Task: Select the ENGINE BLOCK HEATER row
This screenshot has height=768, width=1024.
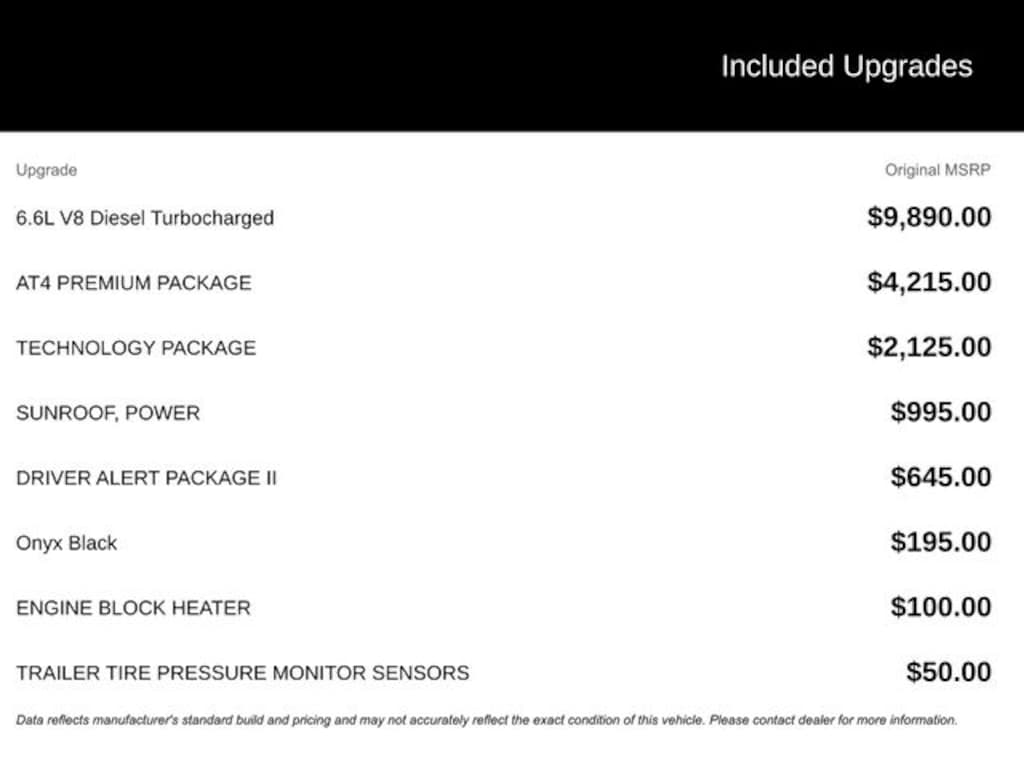Action: pos(133,608)
